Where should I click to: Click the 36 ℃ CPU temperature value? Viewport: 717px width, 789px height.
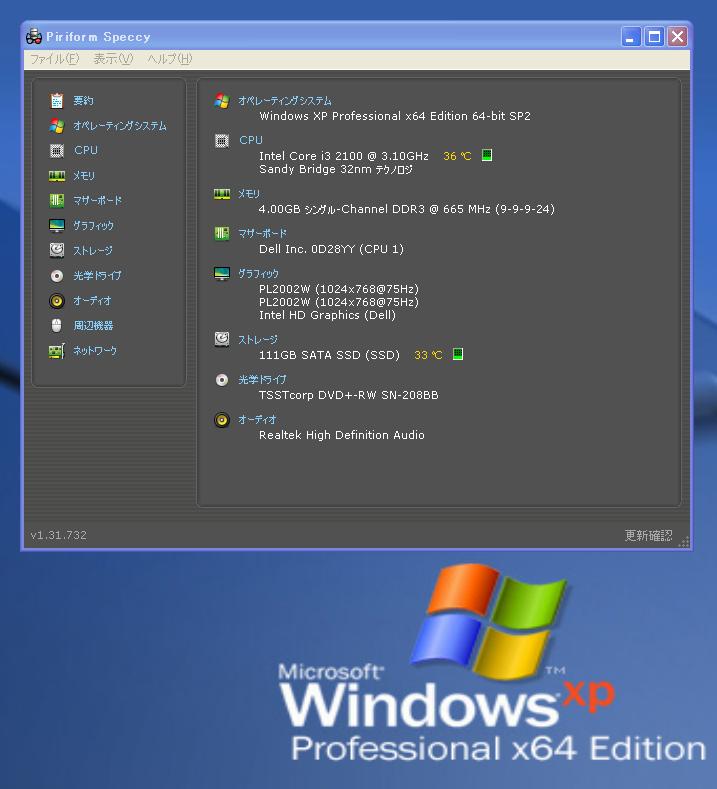pos(457,156)
